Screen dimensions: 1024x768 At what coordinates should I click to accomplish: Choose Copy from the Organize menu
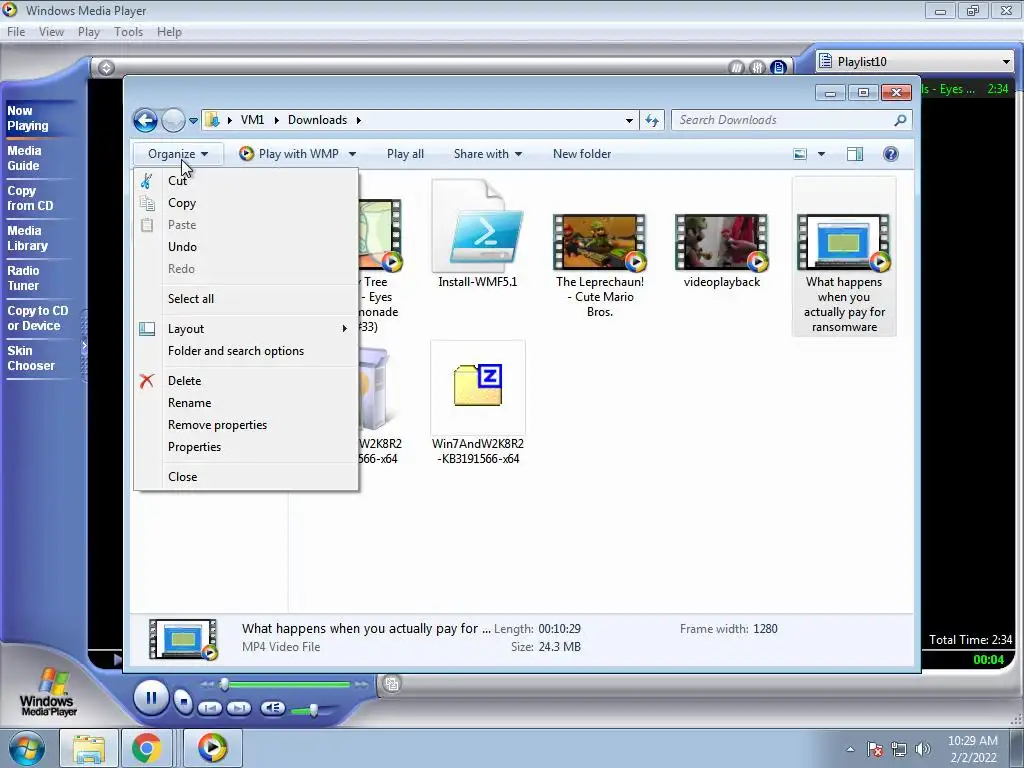tap(246, 203)
